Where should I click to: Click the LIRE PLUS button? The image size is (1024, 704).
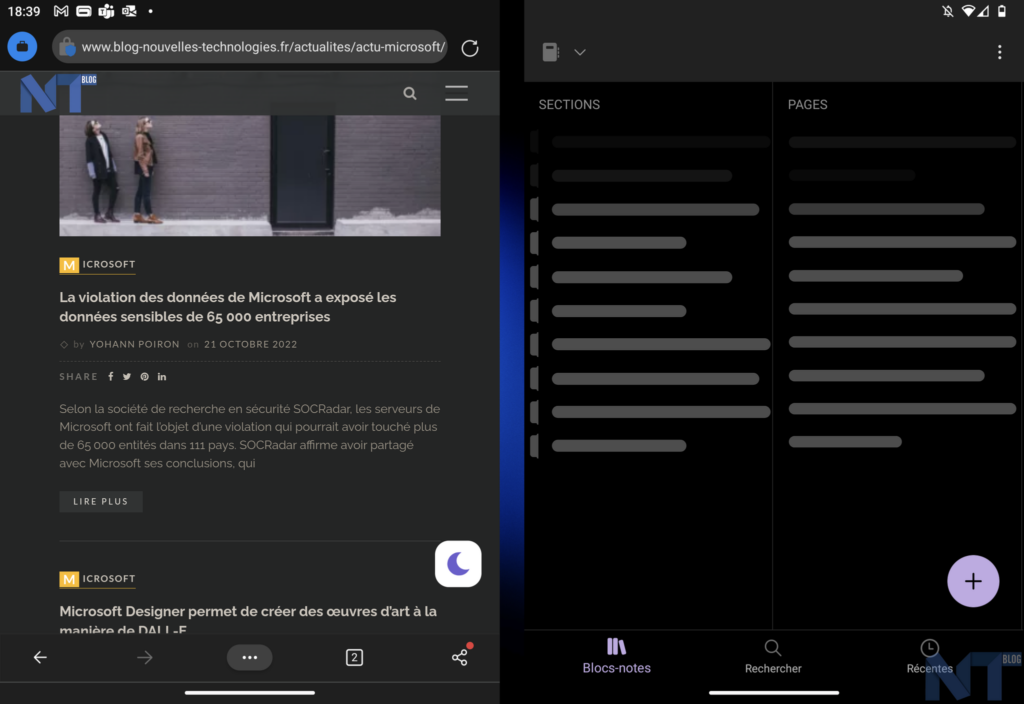coord(101,502)
